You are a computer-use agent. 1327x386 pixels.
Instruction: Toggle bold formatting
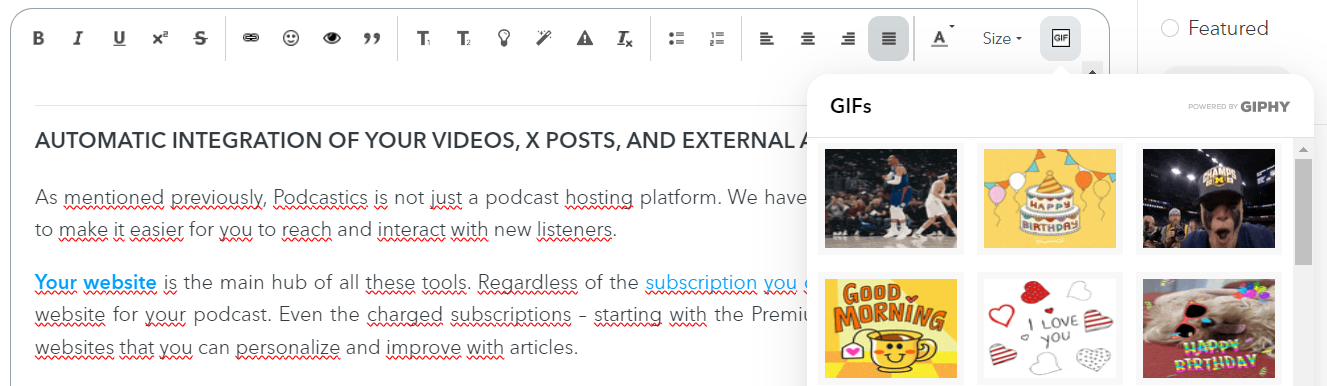pyautogui.click(x=38, y=39)
